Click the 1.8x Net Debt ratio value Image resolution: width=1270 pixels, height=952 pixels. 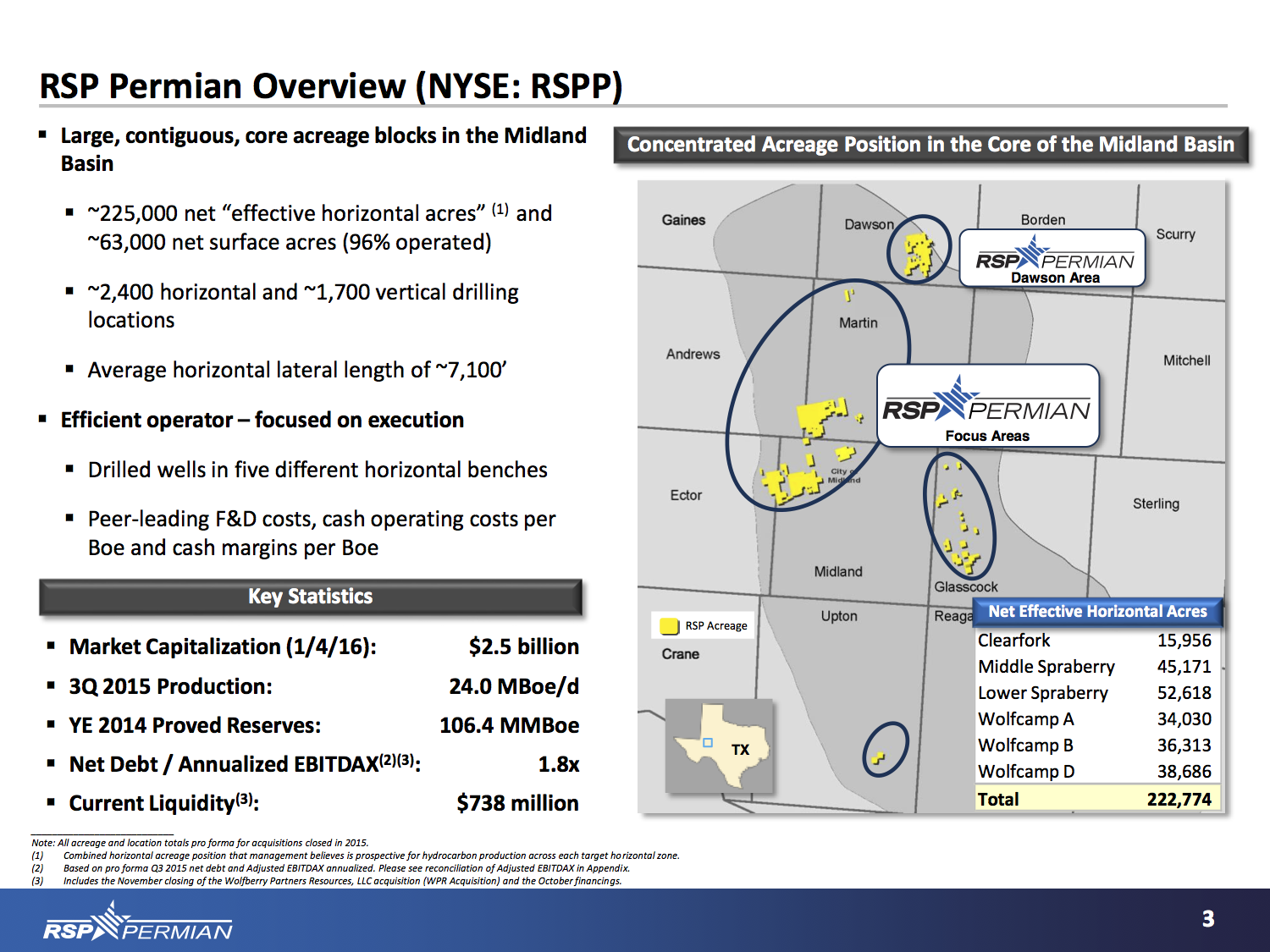559,764
